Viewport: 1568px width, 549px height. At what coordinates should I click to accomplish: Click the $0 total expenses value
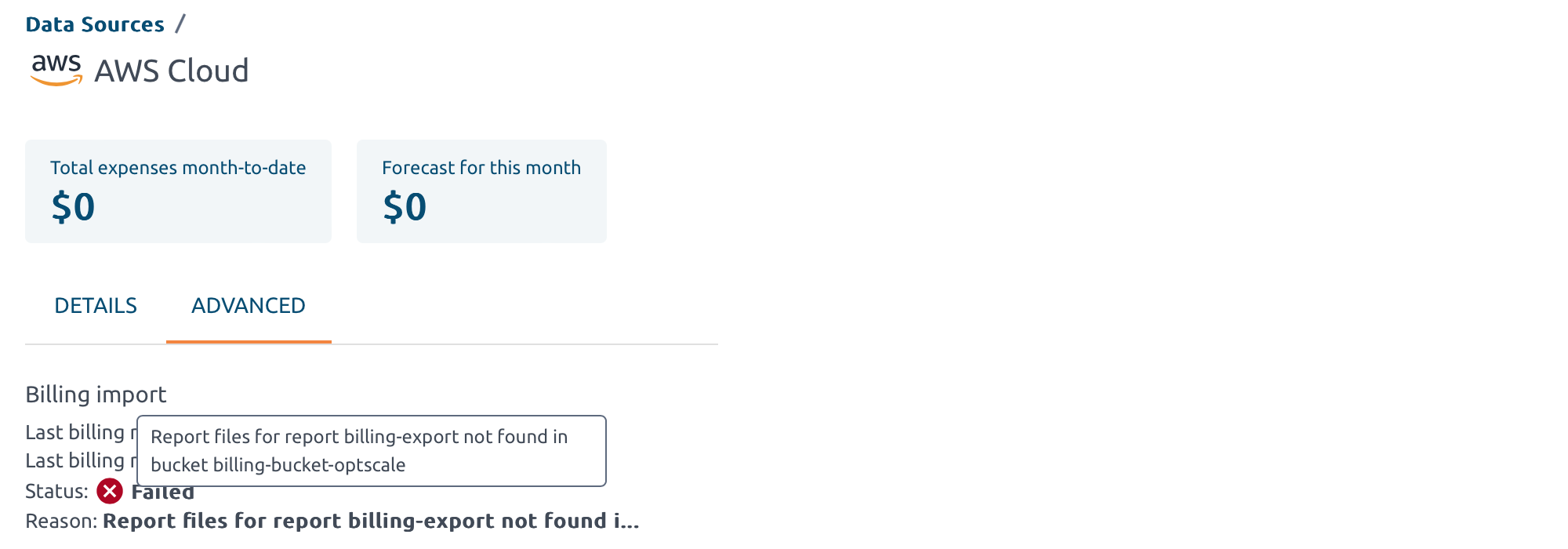point(73,207)
